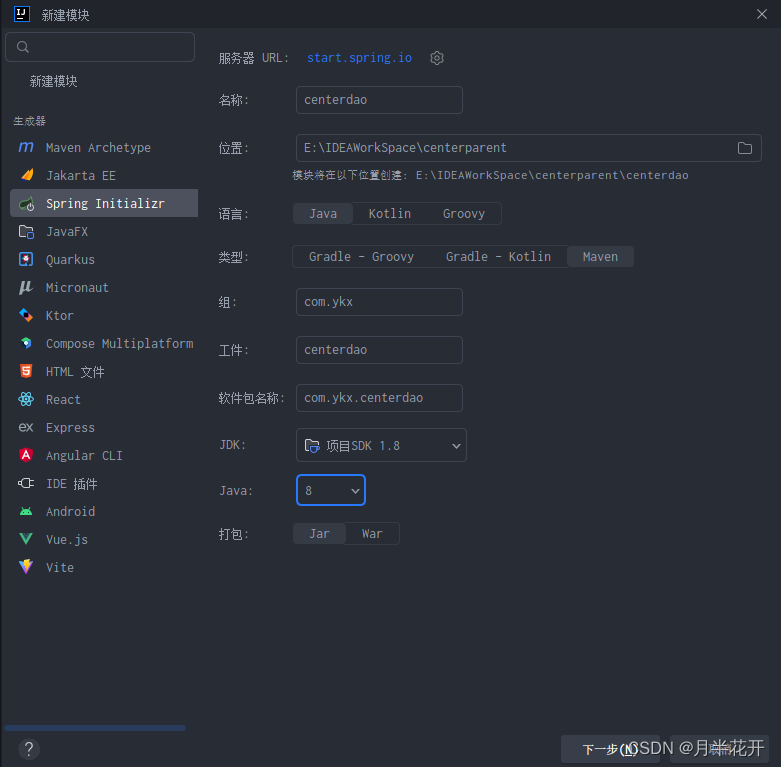Select the JavaFX generator icon
The image size is (781, 767).
[x=26, y=232]
